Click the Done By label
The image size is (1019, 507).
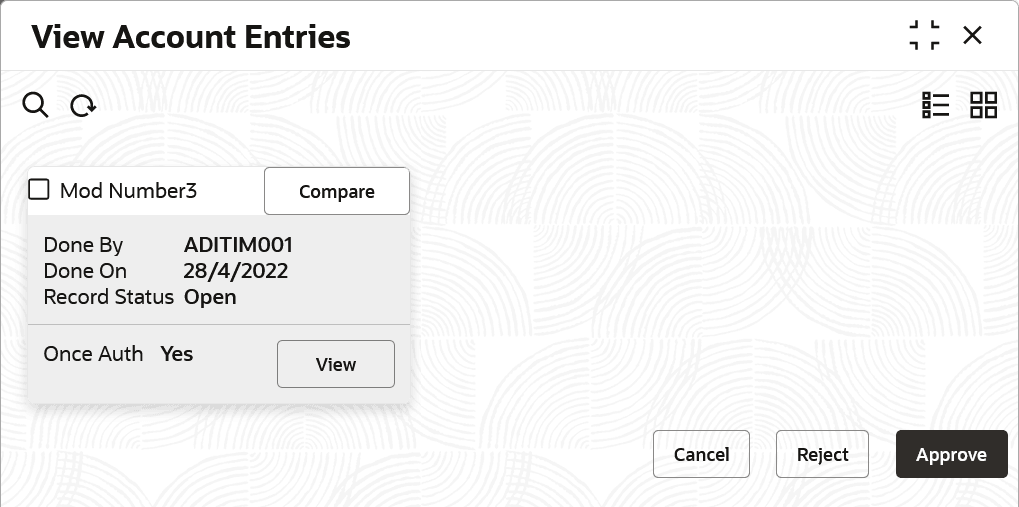[83, 245]
